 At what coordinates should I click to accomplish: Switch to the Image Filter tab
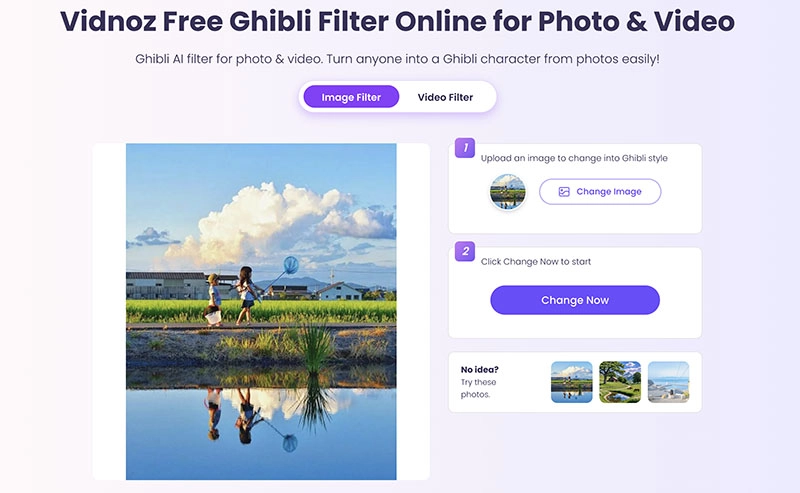coord(351,97)
